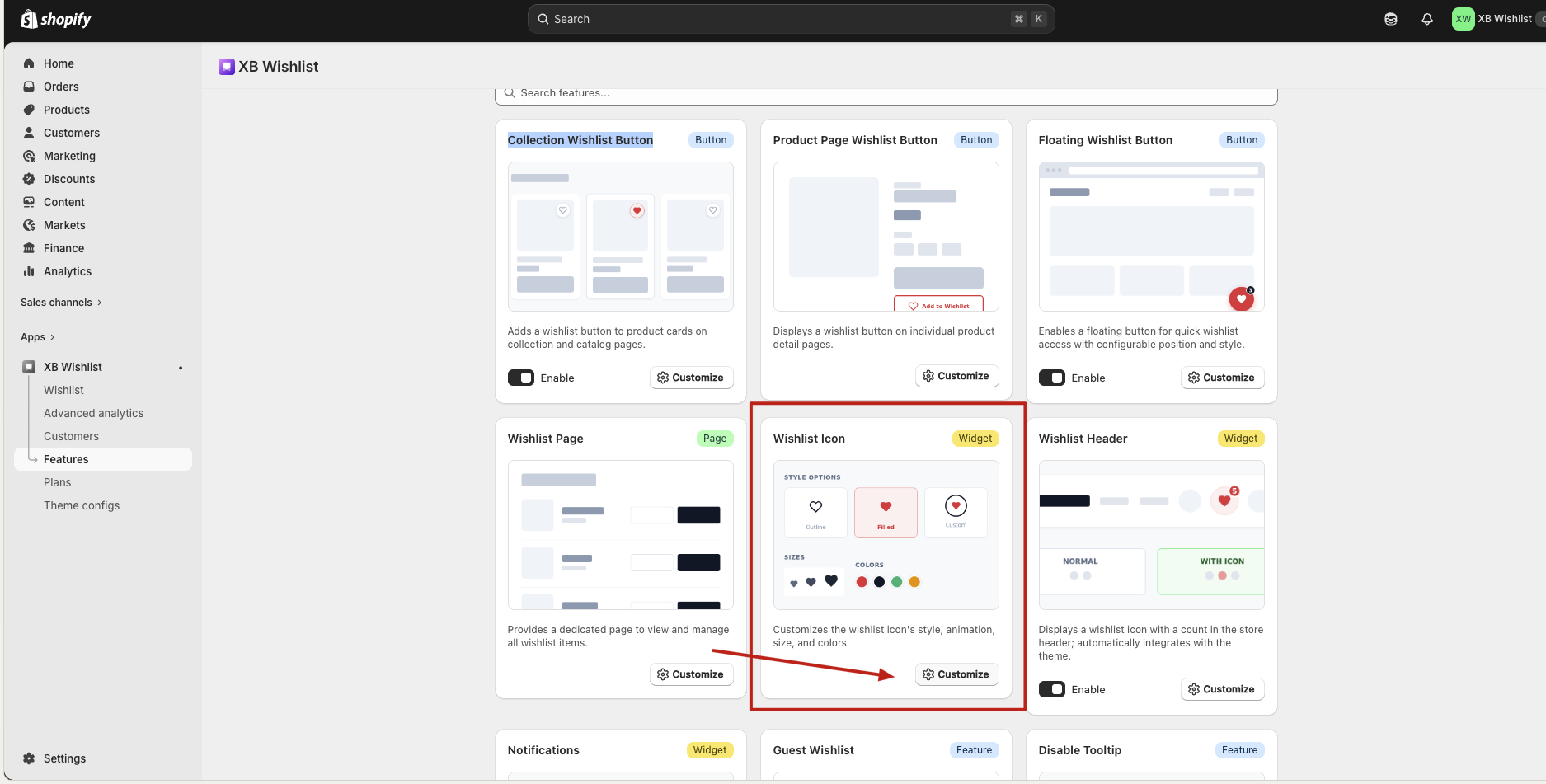
Task: Open the notifications bell
Action: coord(1427,19)
